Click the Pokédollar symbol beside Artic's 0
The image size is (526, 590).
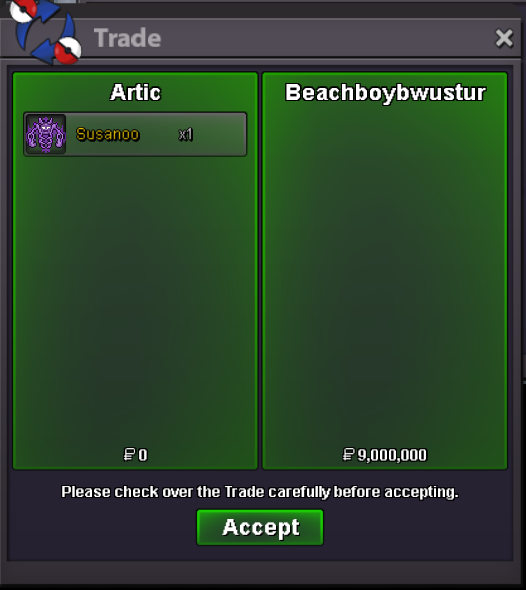(x=129, y=455)
